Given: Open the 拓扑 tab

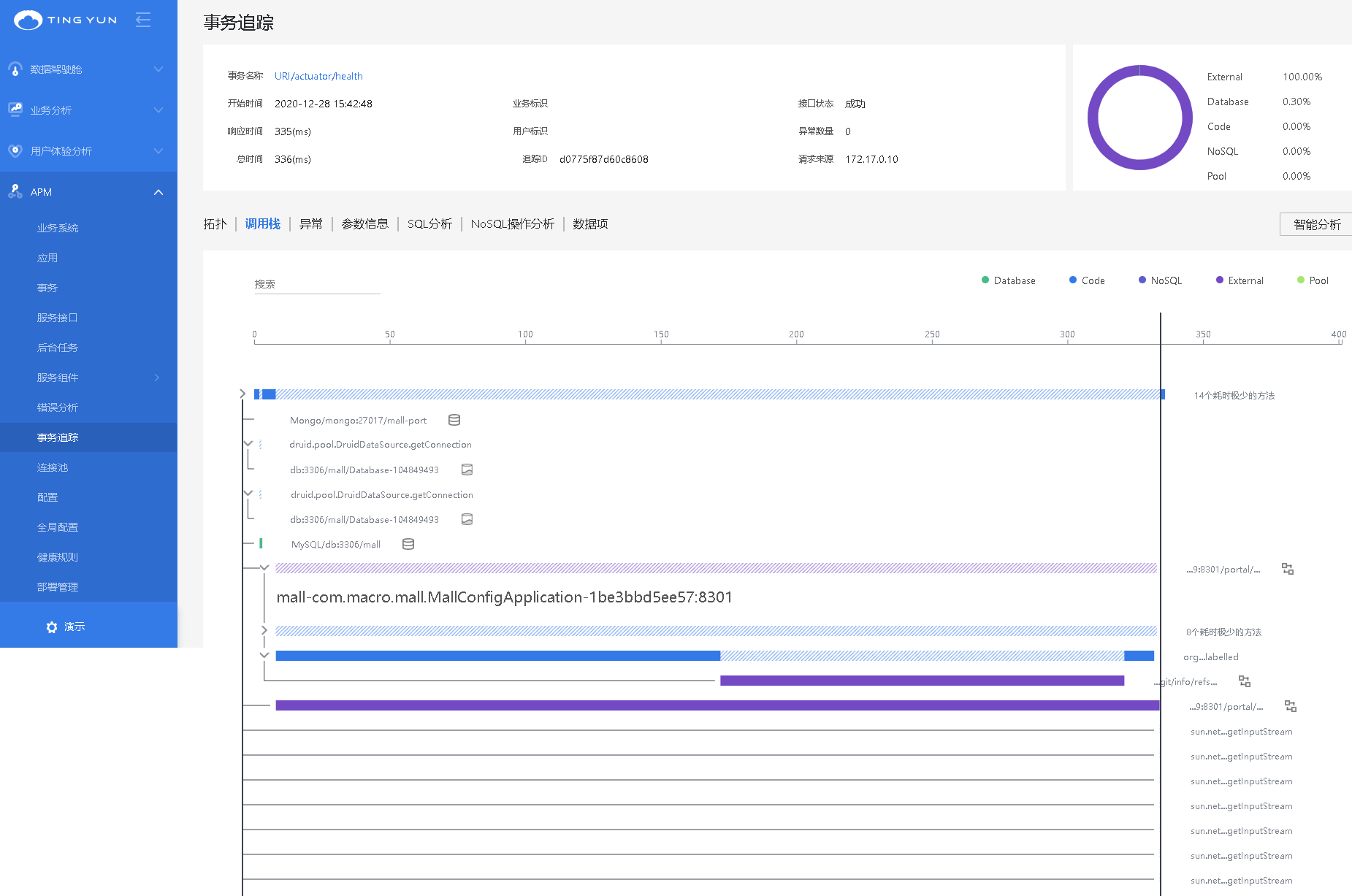Looking at the screenshot, I should click(215, 224).
